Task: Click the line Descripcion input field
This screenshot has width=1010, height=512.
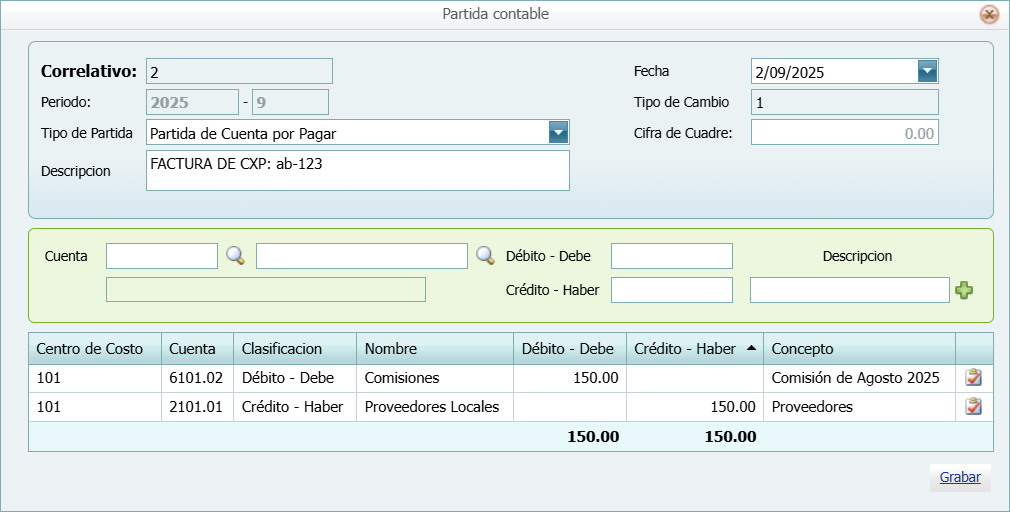Action: [850, 290]
